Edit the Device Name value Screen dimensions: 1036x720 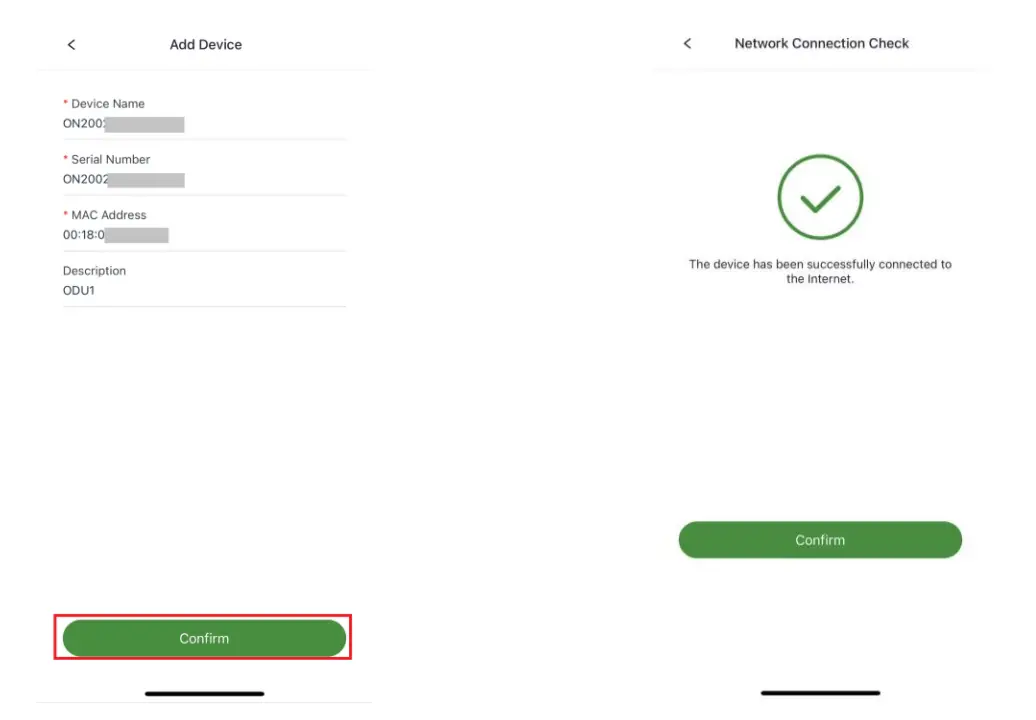[123, 124]
